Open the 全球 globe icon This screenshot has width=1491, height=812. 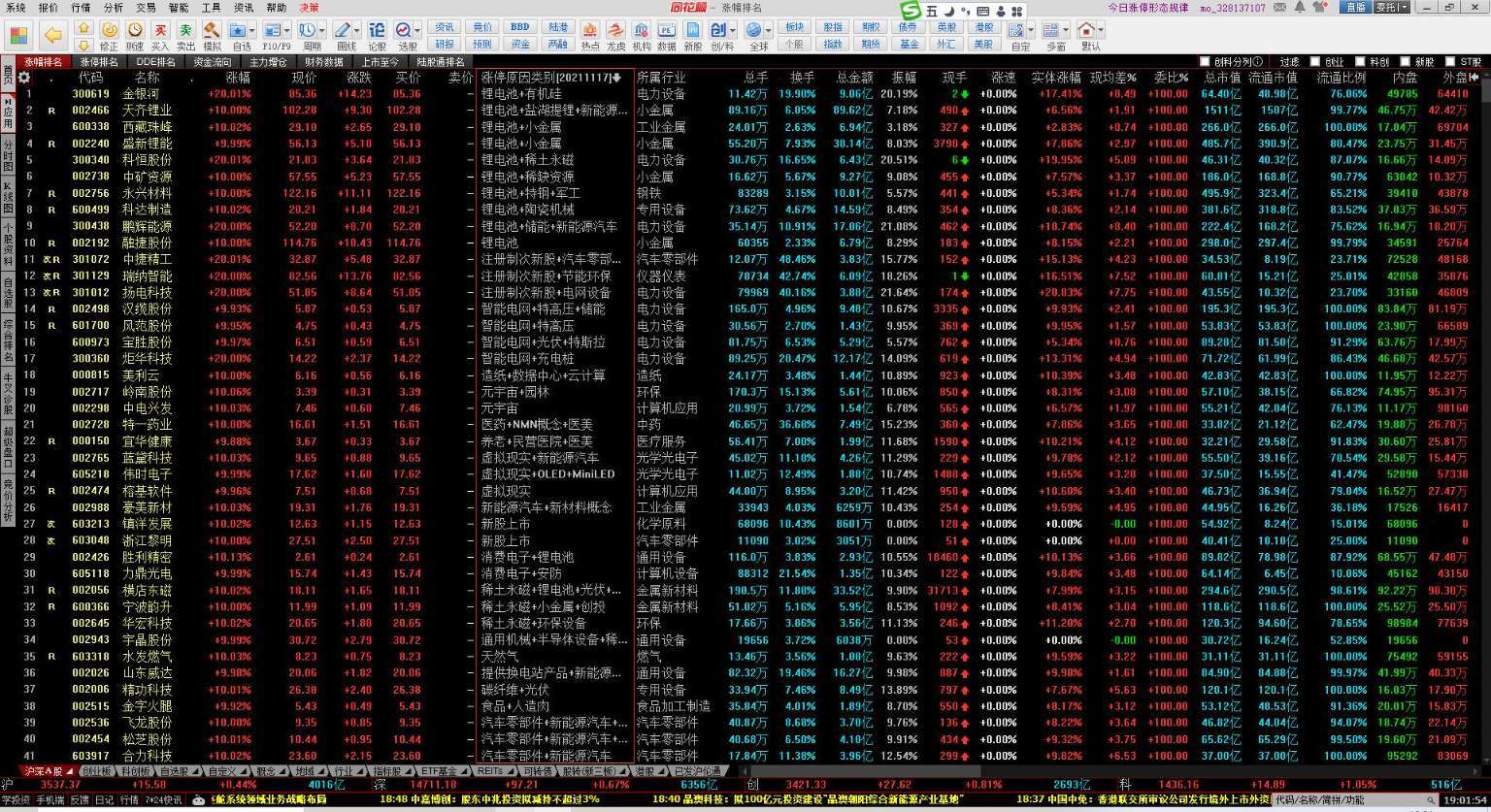tap(754, 30)
